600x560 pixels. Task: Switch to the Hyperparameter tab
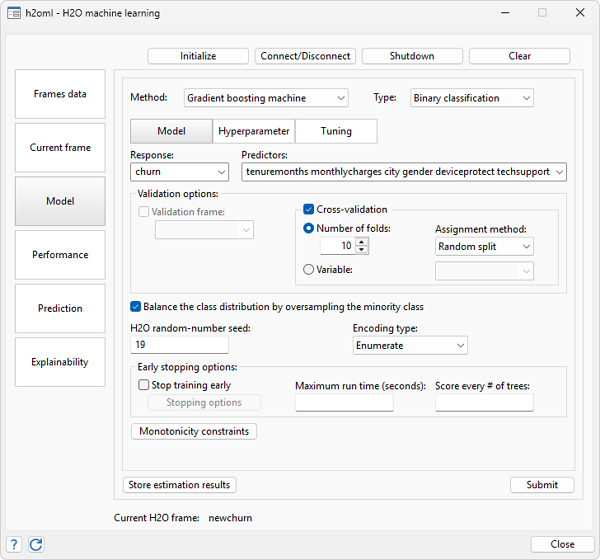(x=253, y=131)
